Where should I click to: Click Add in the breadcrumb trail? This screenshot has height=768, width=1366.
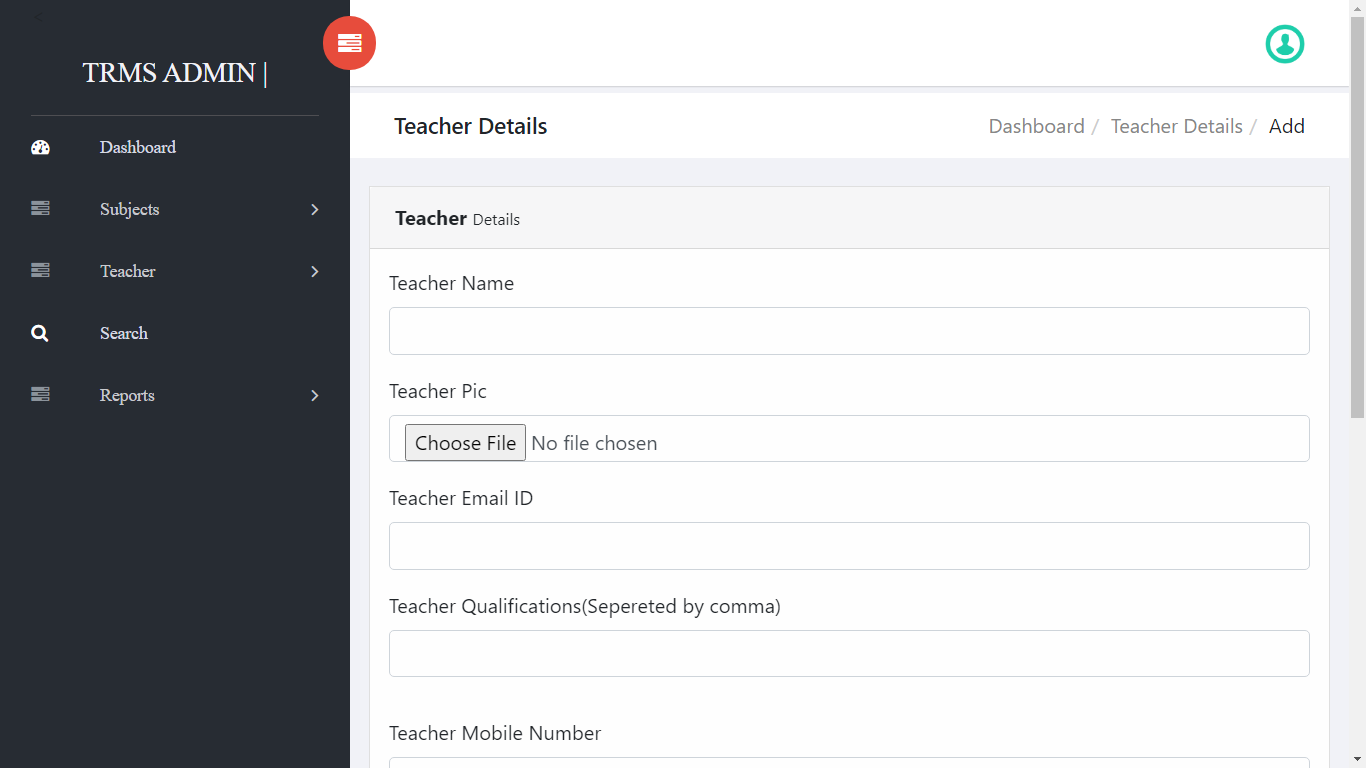coord(1287,126)
